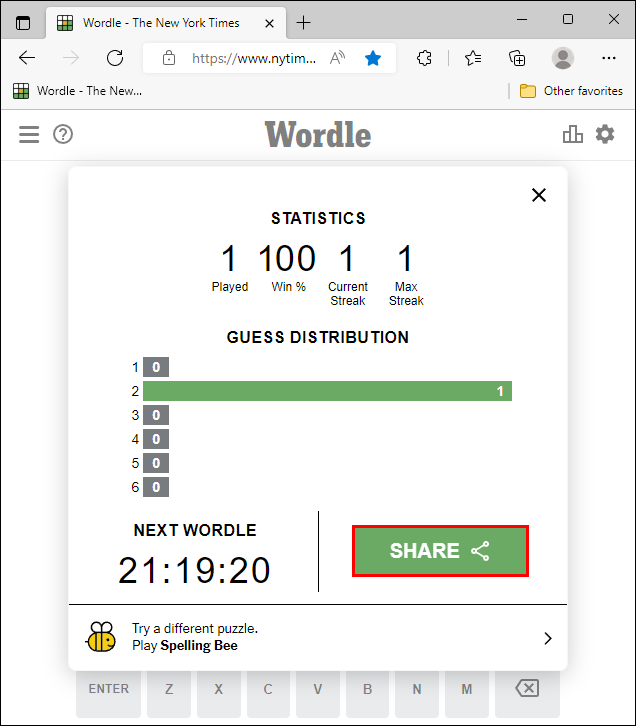
Task: Click the NEXT WORDLE label
Action: [x=195, y=530]
